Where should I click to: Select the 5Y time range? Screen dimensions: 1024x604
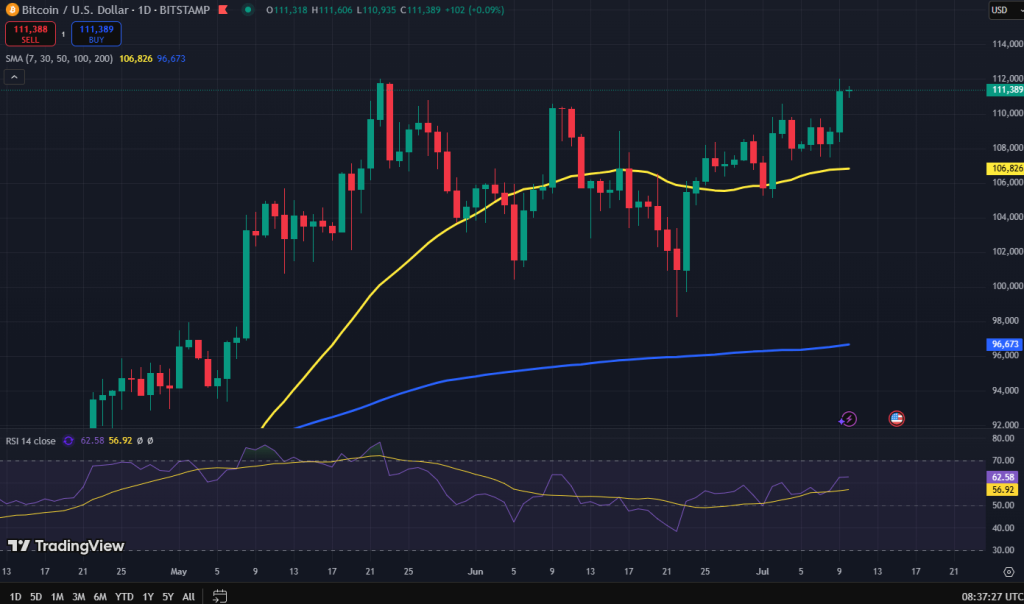(x=168, y=597)
